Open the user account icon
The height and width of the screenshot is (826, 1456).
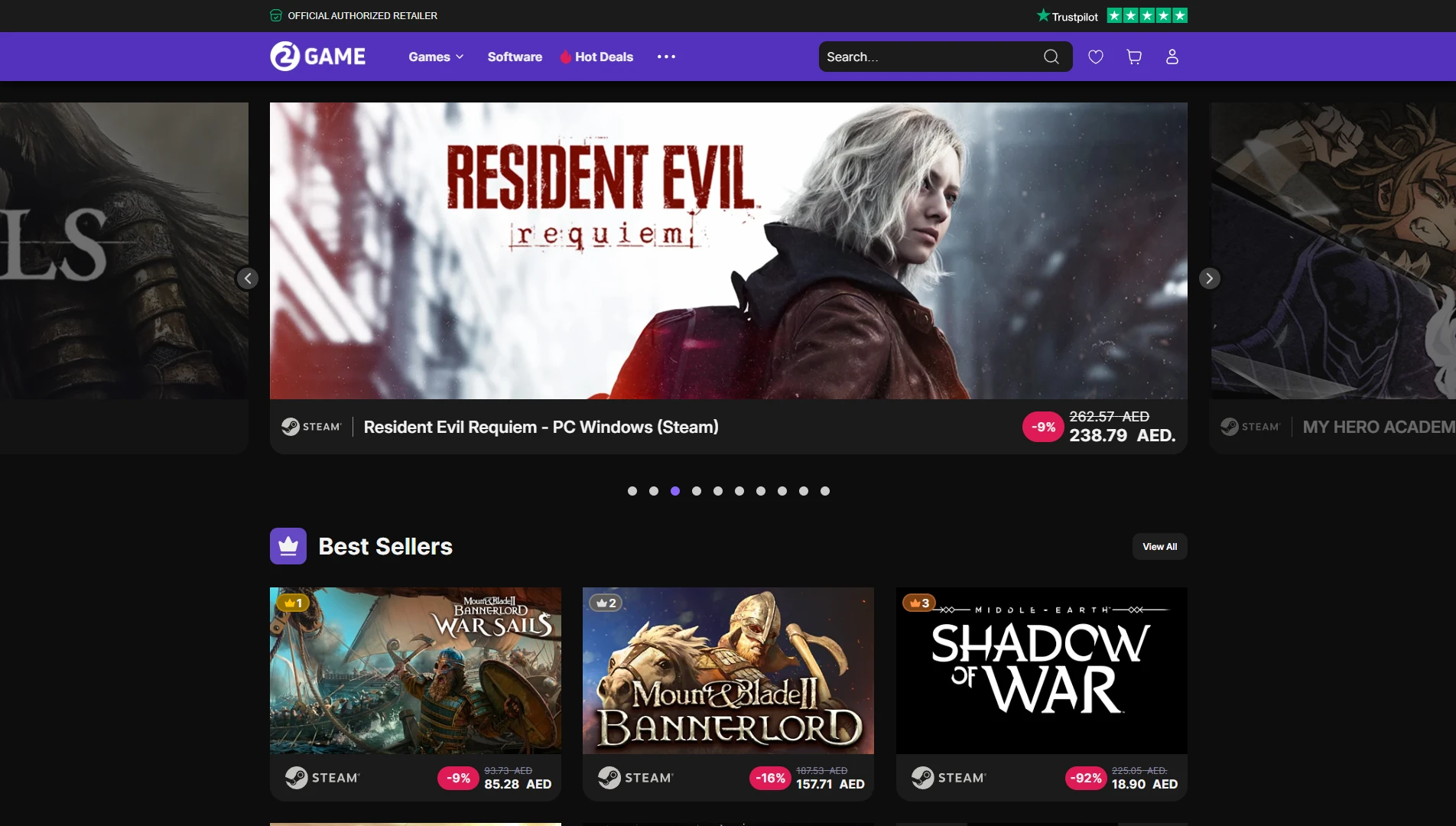tap(1172, 57)
